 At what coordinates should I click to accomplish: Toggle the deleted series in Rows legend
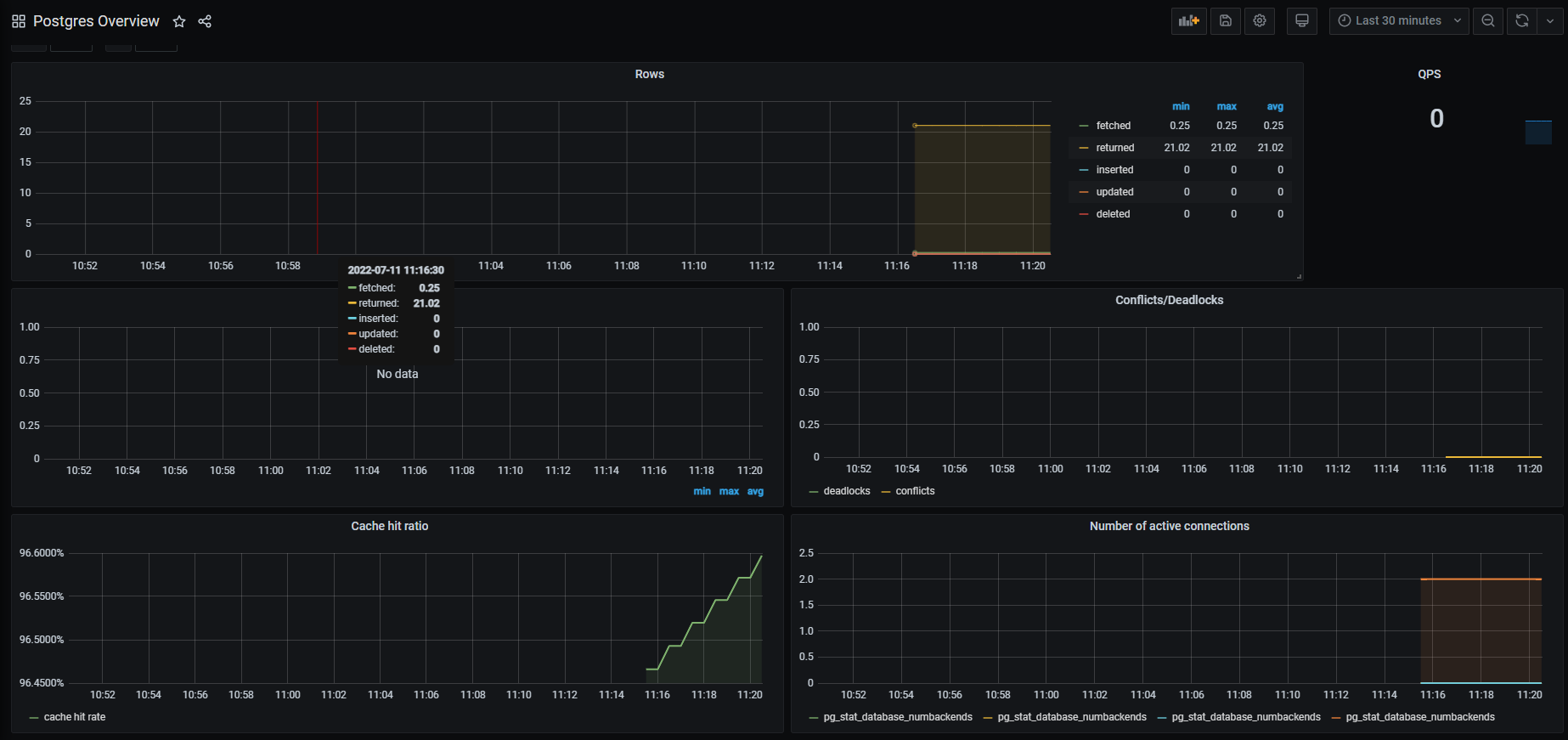1113,214
